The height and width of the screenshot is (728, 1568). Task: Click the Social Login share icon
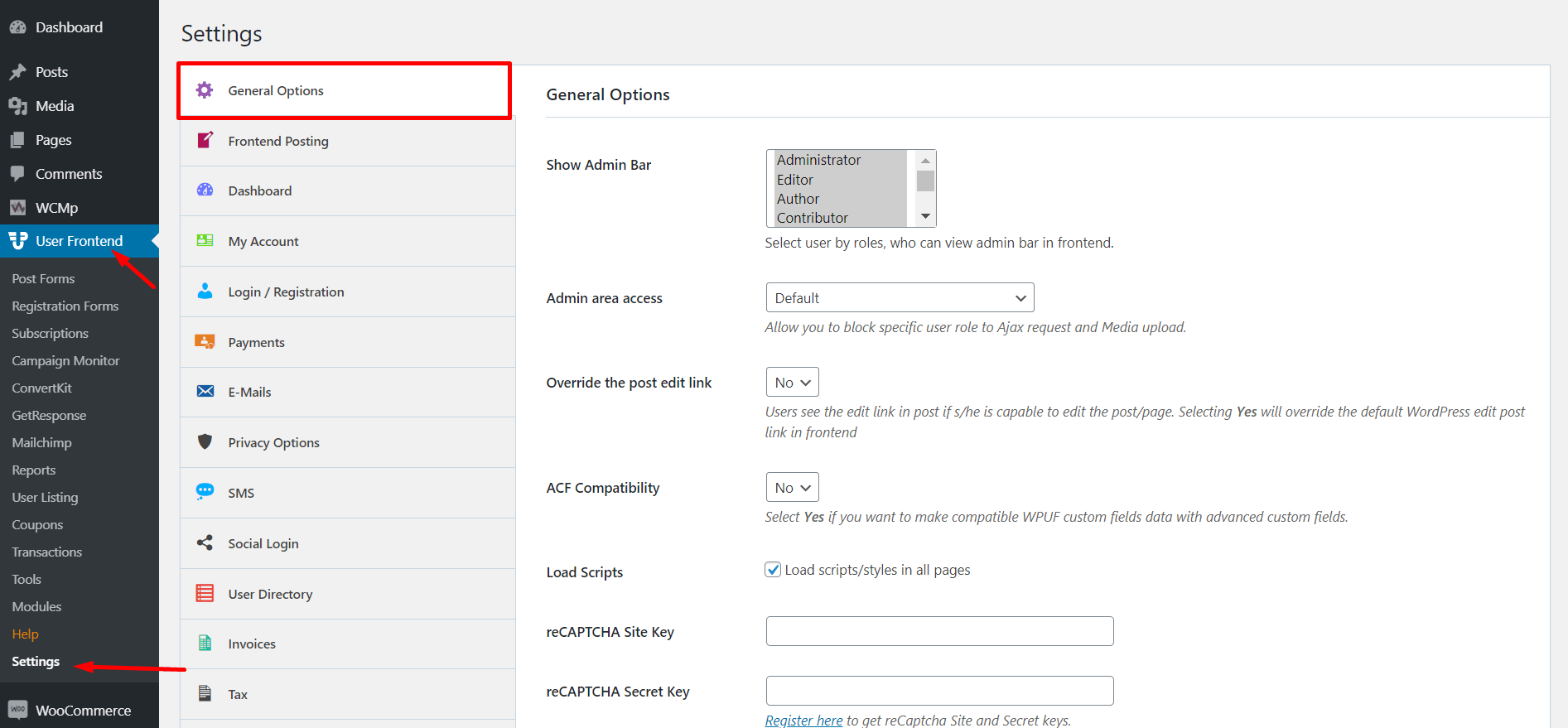pos(205,542)
